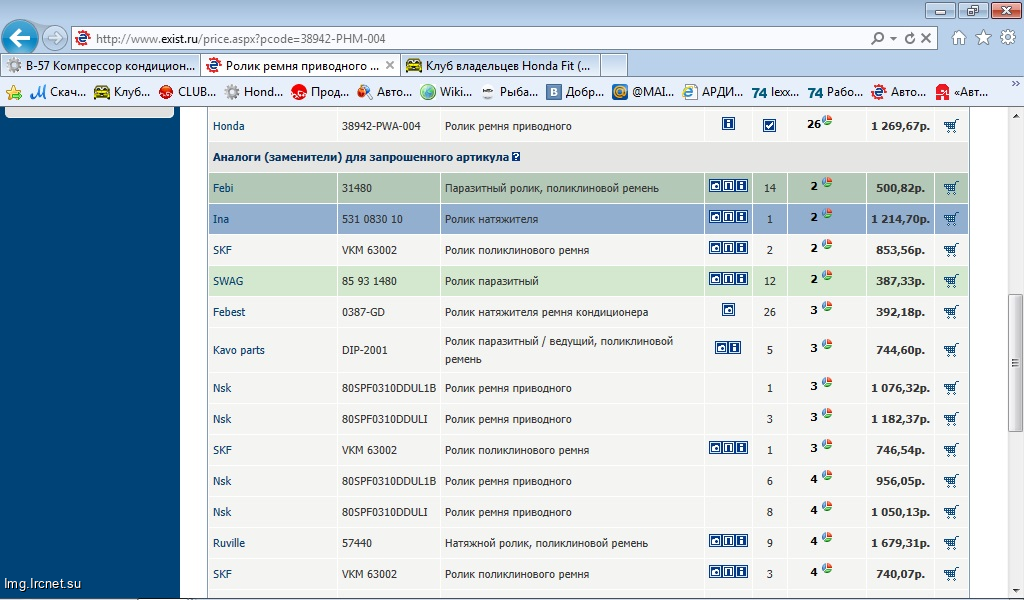Select description Ролик натяжителя ремня кондиционера
Viewport: 1024px width, 600px height.
point(547,312)
